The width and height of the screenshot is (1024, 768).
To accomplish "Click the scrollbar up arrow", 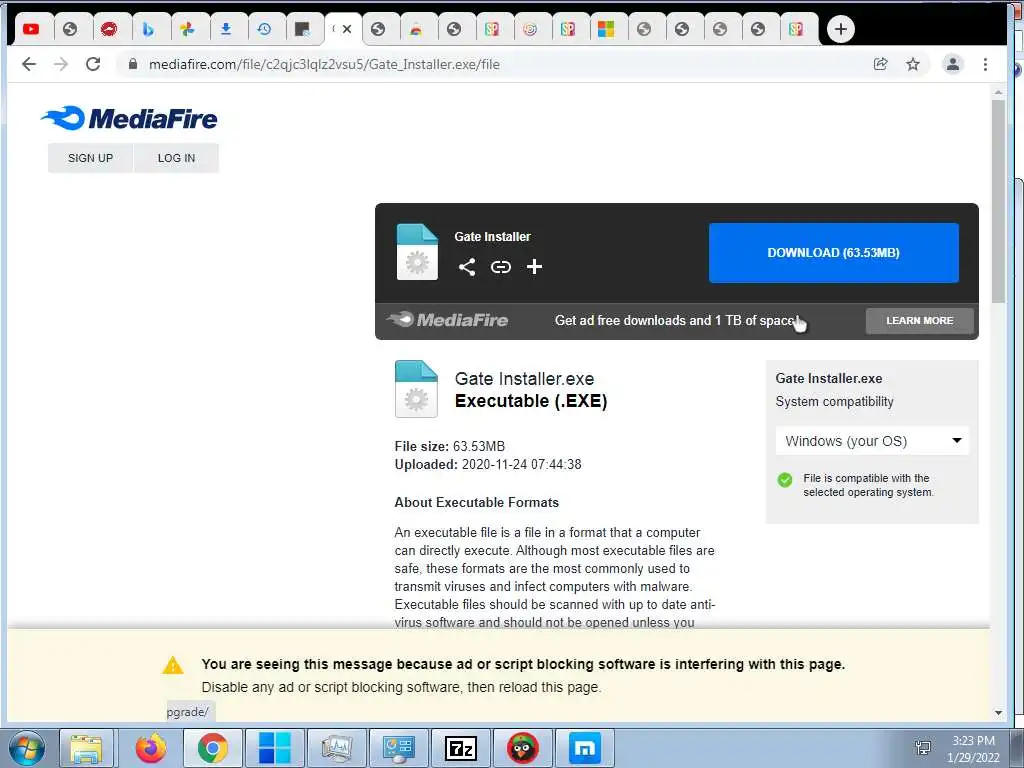I will point(998,93).
